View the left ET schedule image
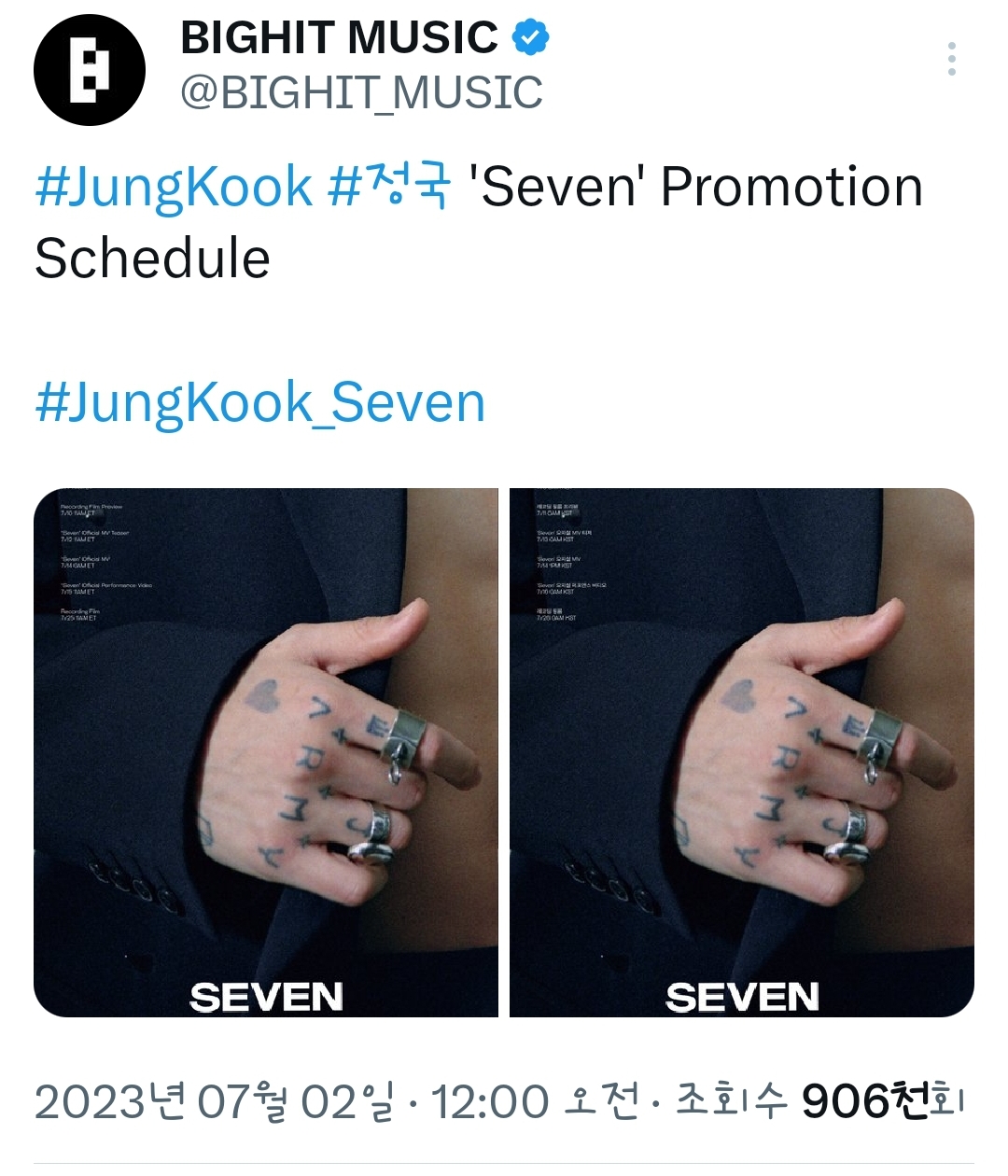 point(266,752)
